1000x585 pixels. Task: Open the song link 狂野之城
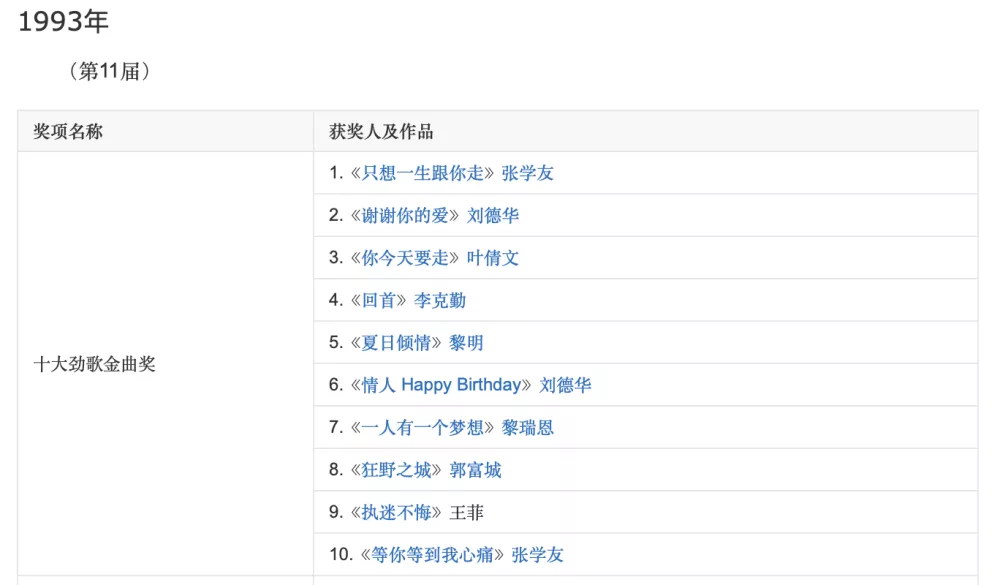[397, 470]
